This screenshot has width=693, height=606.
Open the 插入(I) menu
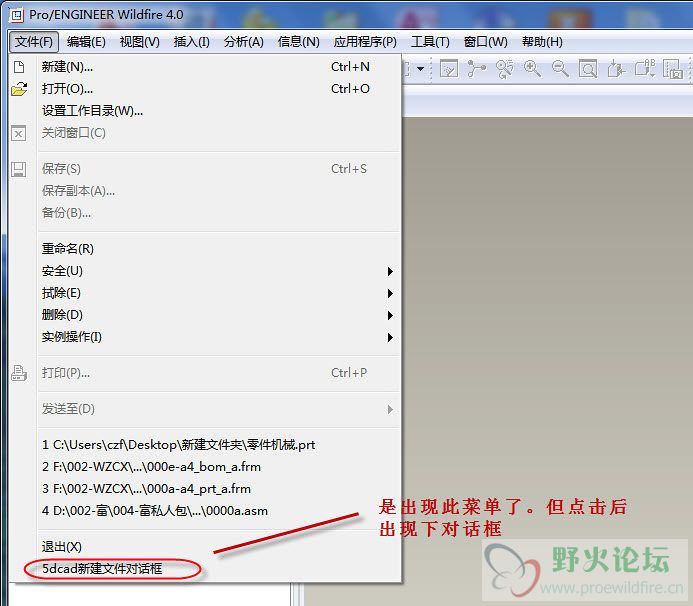tap(192, 42)
